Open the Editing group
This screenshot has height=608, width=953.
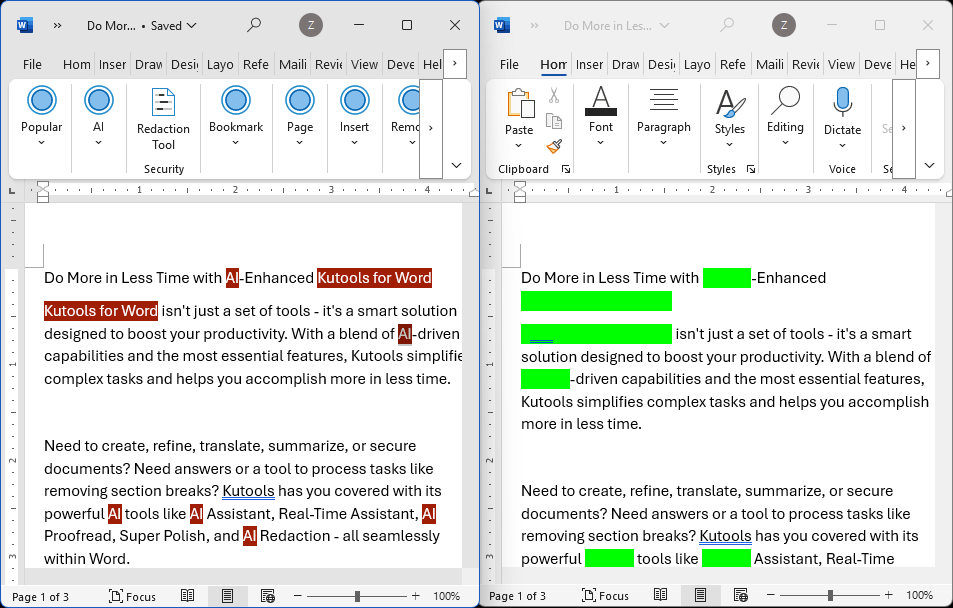[x=785, y=117]
